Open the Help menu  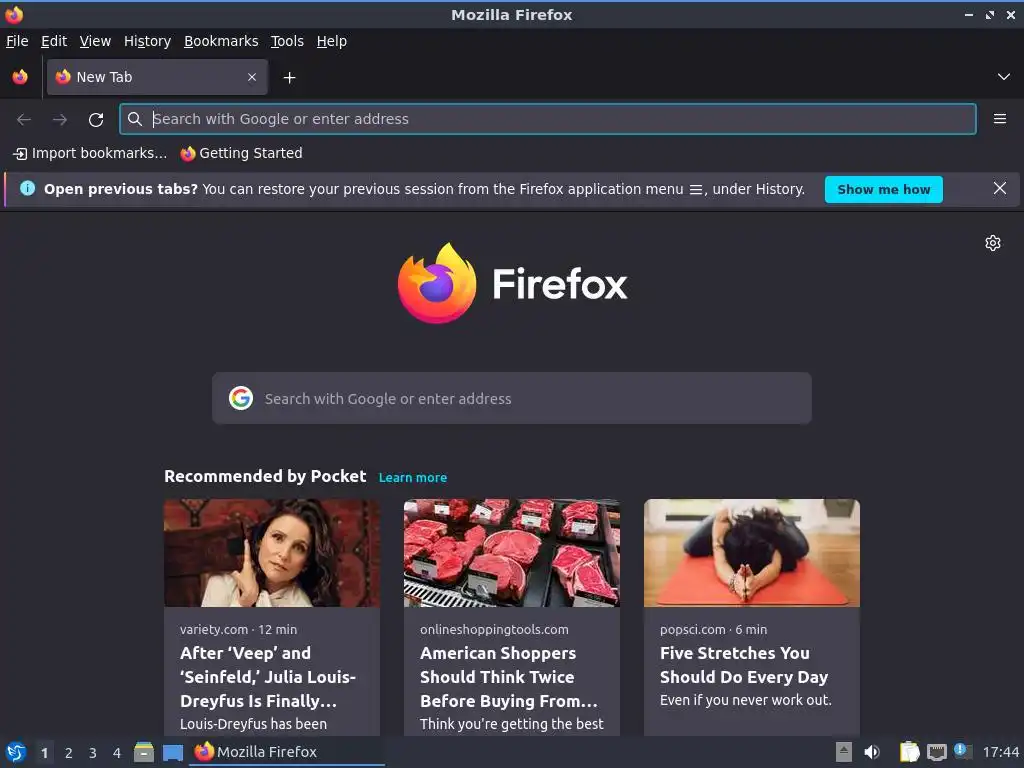click(x=332, y=41)
